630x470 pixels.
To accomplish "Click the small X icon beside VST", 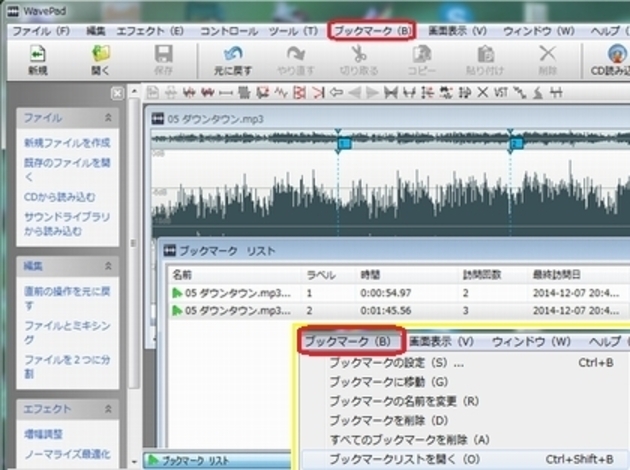I will (x=483, y=93).
